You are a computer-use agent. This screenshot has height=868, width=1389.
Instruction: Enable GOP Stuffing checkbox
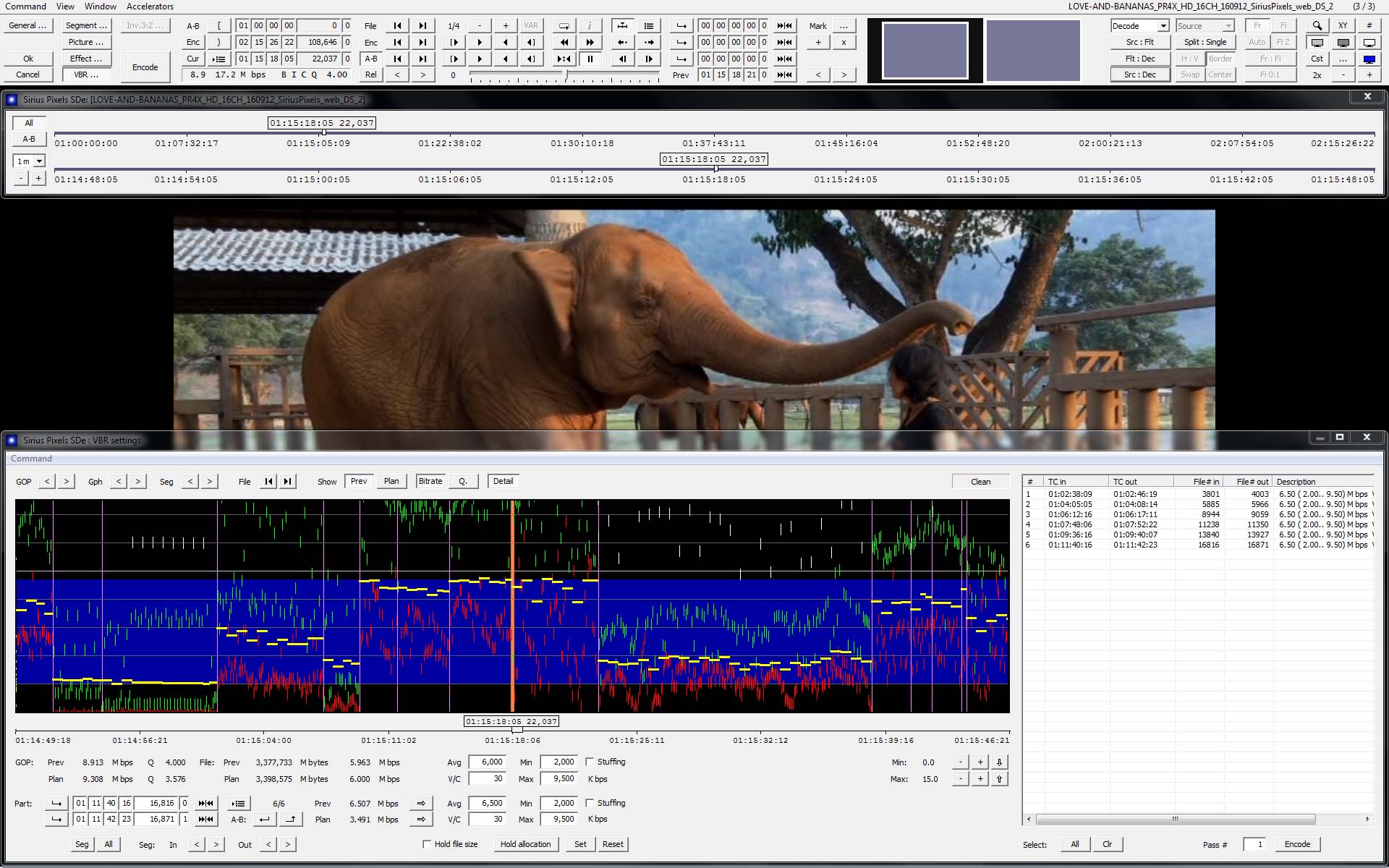590,762
